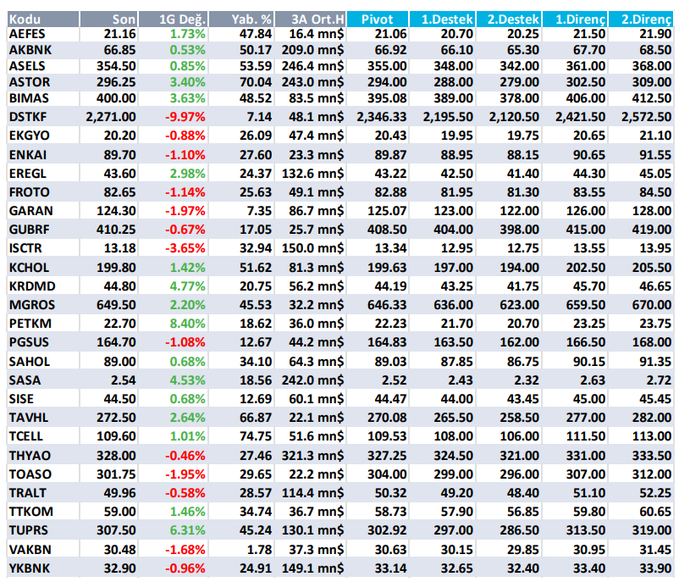Select the 2.54 last price of SASA
The height and width of the screenshot is (582, 679).
click(123, 380)
